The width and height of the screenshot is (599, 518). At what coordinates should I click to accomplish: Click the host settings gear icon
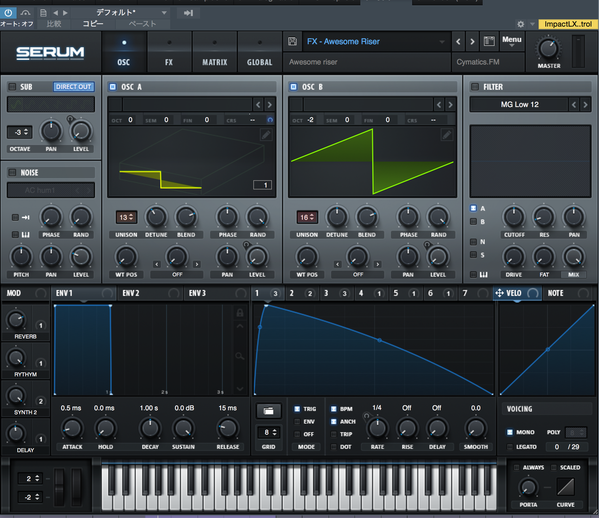pos(520,24)
